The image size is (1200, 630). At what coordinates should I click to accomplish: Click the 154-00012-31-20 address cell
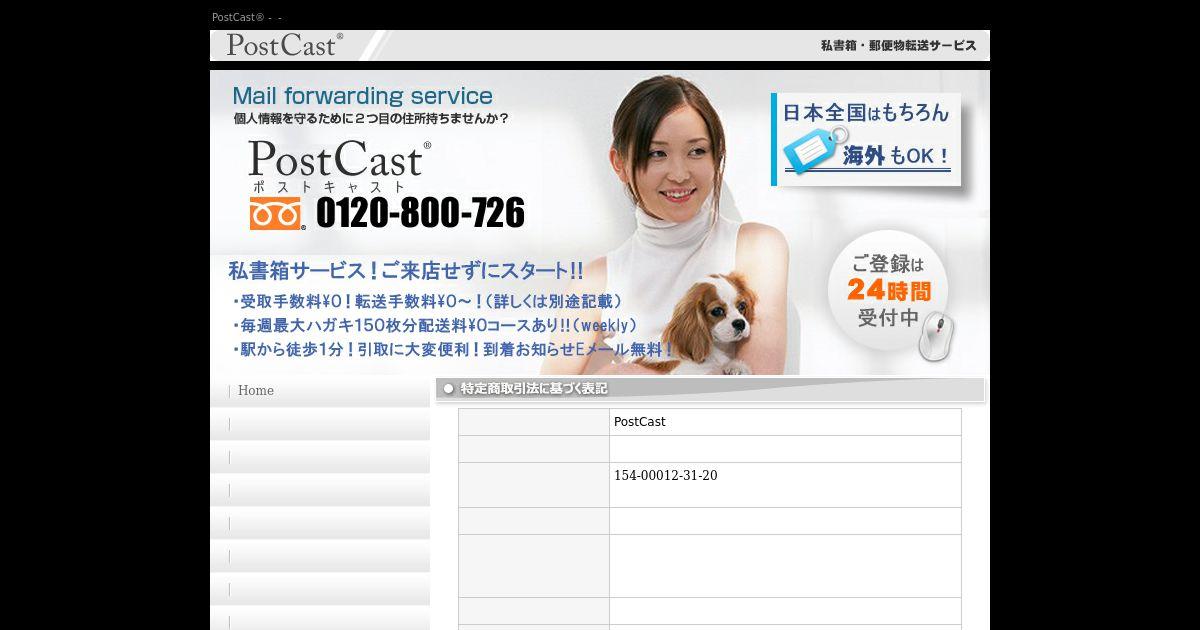coord(785,485)
